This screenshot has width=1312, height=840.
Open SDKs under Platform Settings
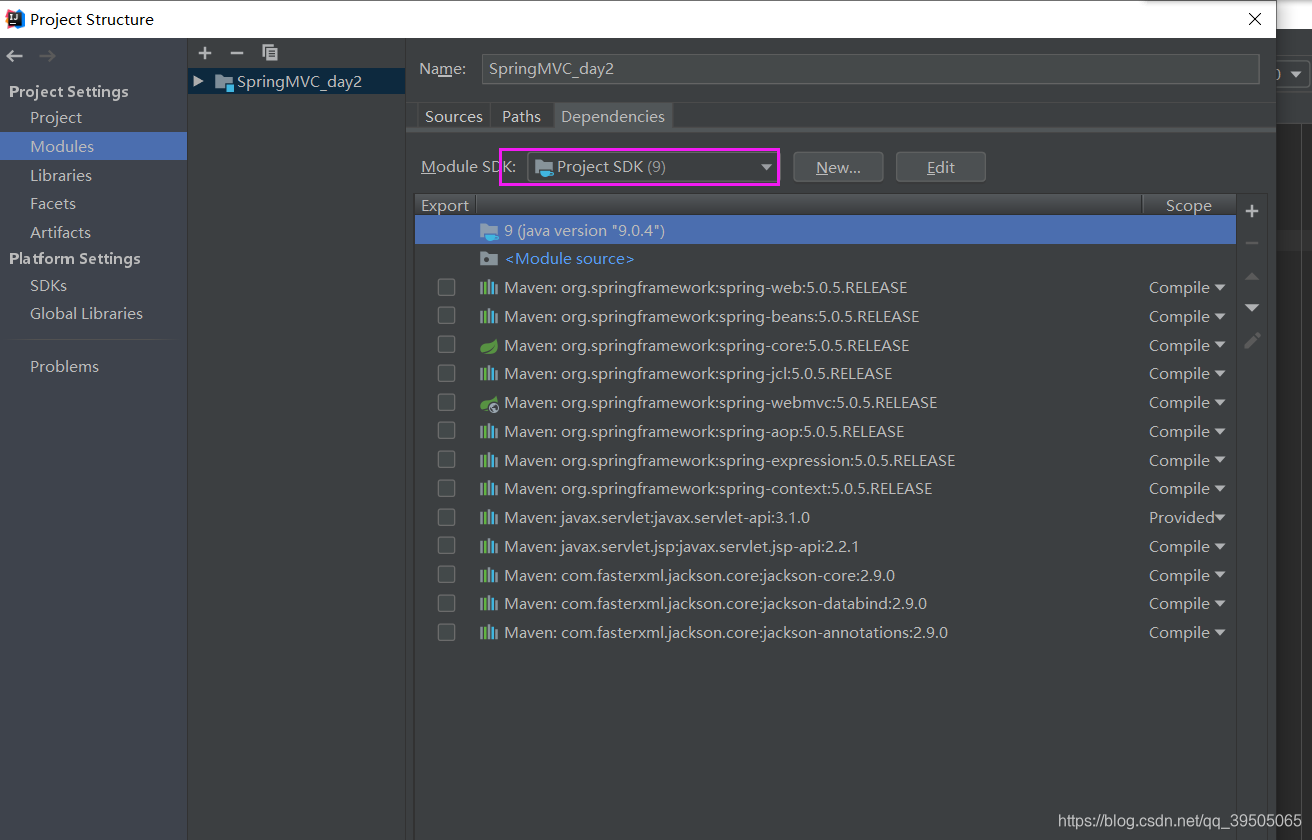click(x=48, y=286)
